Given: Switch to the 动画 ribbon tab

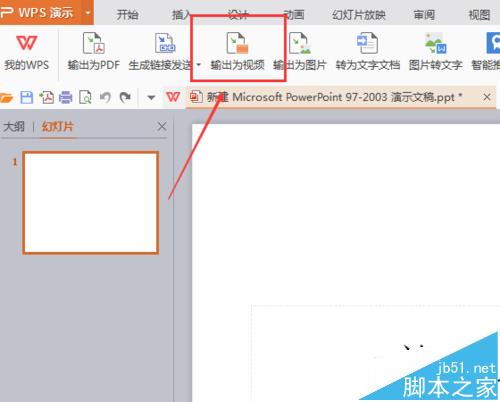Looking at the screenshot, I should coord(294,15).
